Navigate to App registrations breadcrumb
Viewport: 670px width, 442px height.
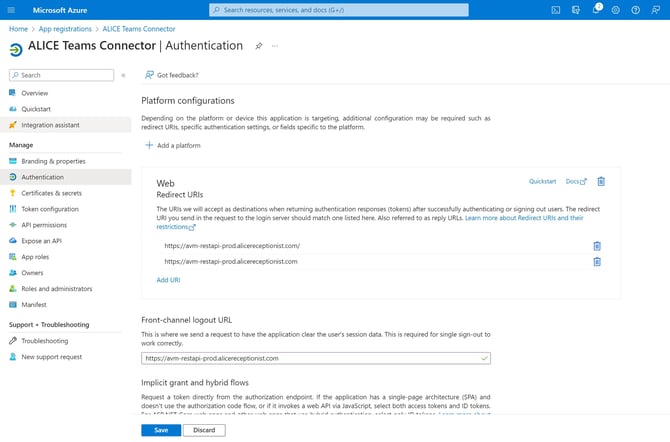tap(65, 29)
